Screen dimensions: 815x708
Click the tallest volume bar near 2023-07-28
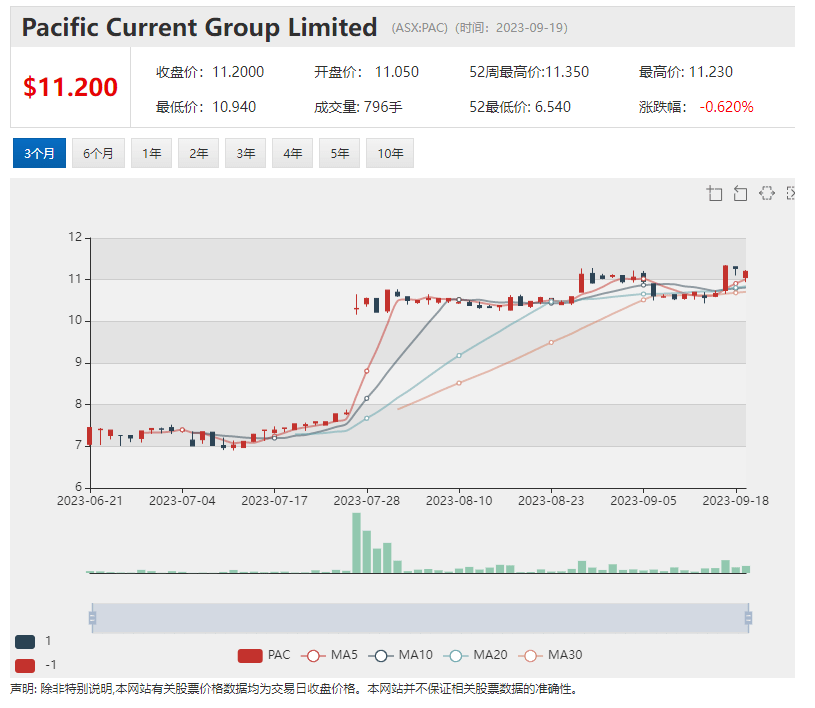tap(356, 543)
